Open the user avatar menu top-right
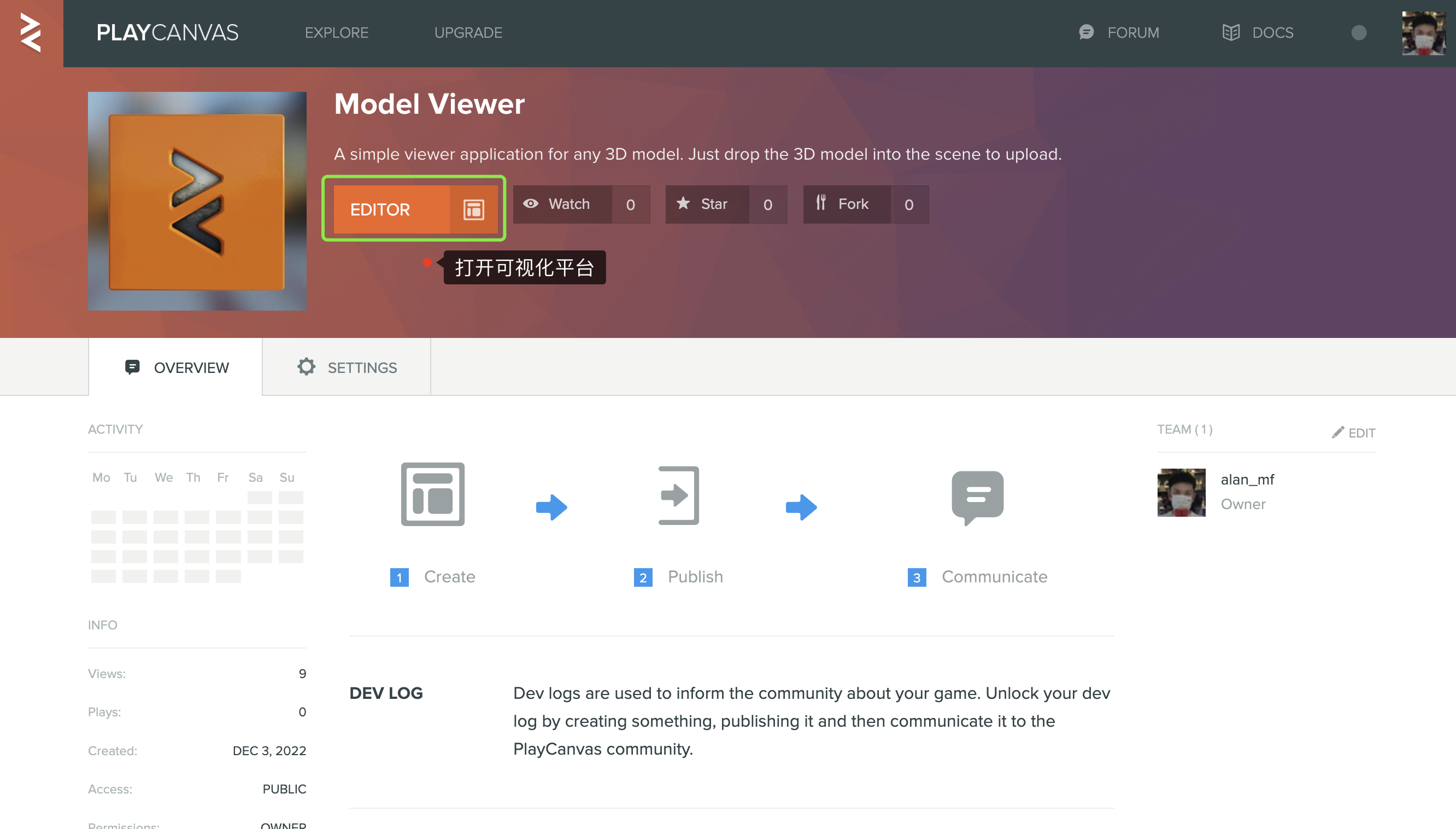 [1423, 33]
